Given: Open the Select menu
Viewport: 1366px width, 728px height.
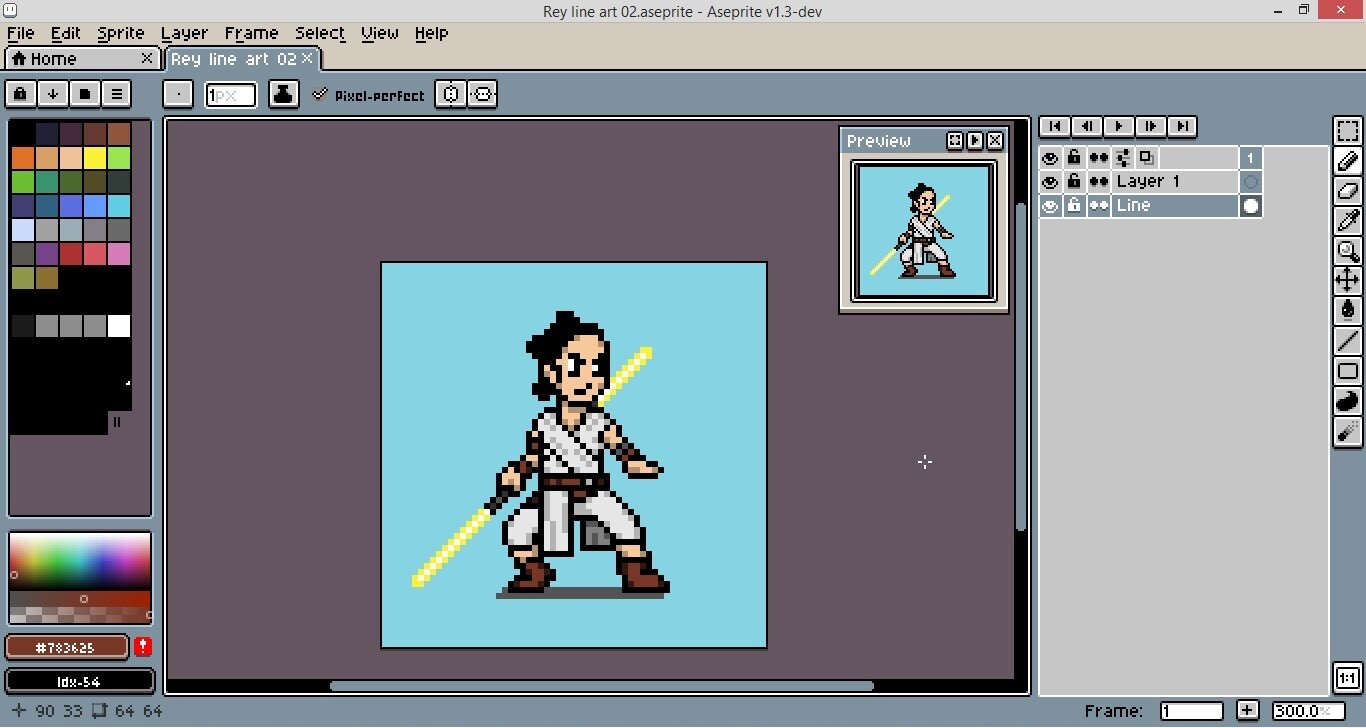Looking at the screenshot, I should (320, 33).
